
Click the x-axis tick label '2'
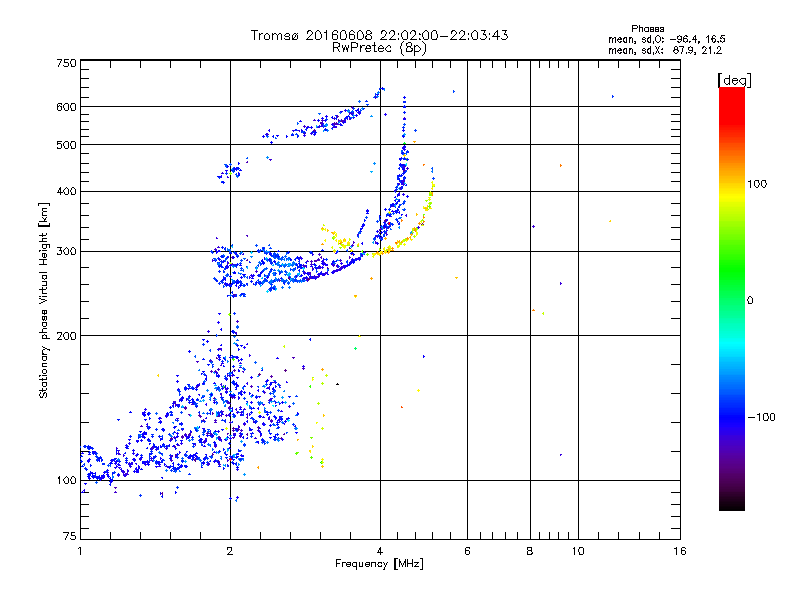(x=230, y=551)
